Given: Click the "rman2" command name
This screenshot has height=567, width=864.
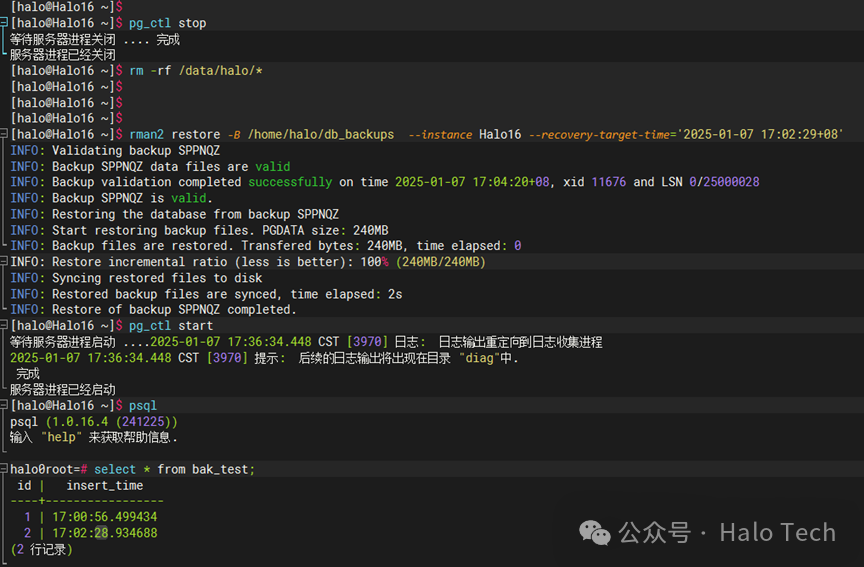Looking at the screenshot, I should [x=147, y=134].
